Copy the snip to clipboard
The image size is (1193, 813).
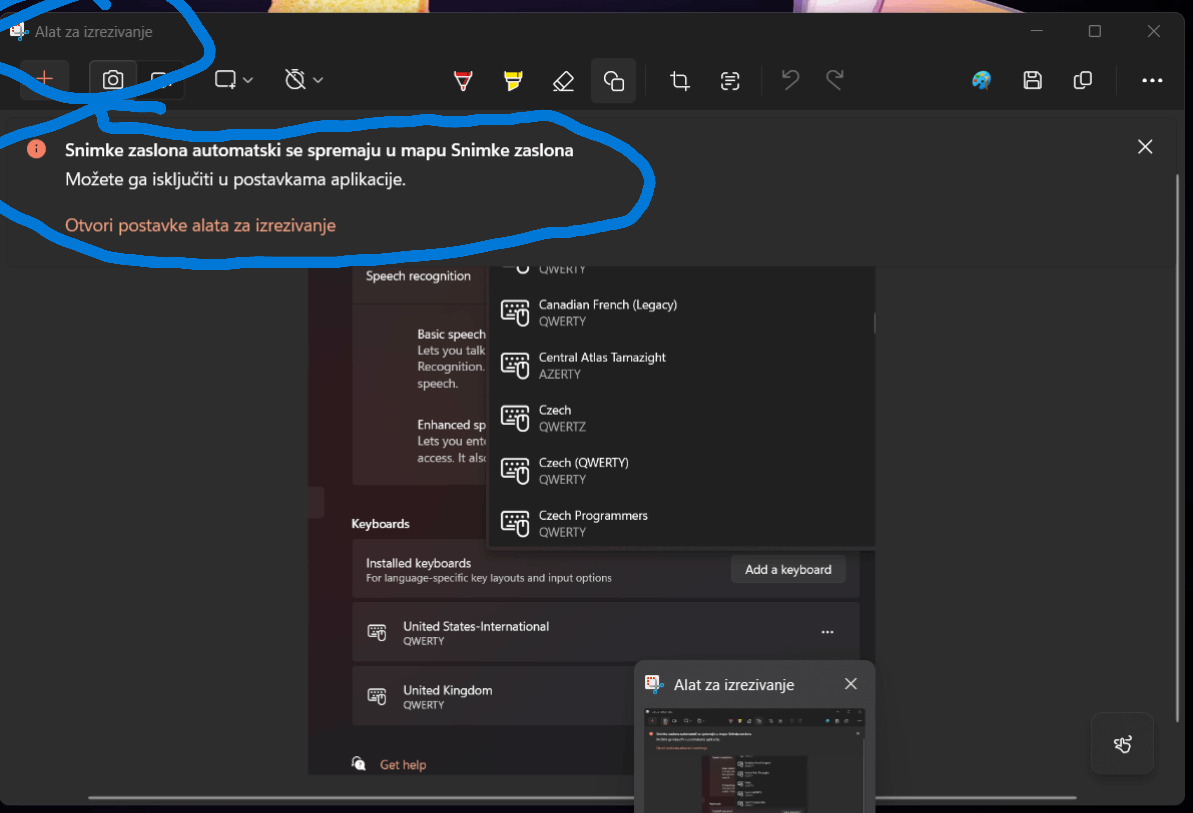1083,80
